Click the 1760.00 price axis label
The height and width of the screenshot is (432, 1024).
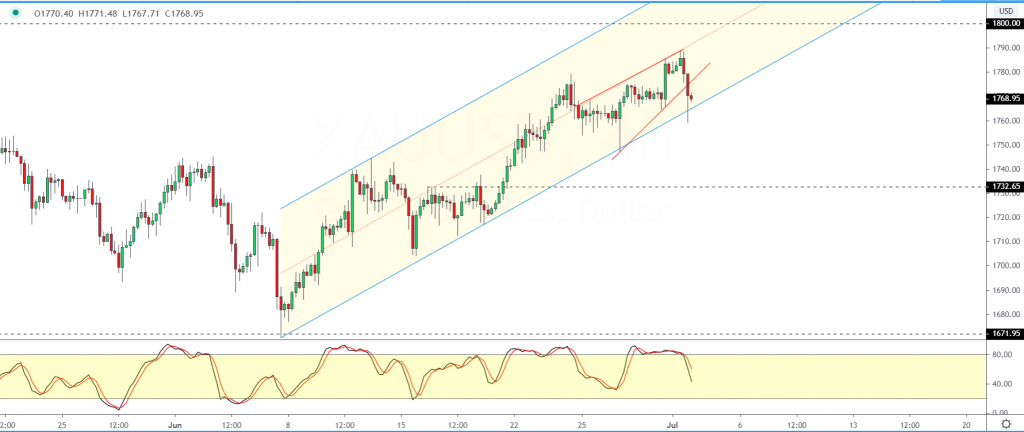click(x=1008, y=121)
